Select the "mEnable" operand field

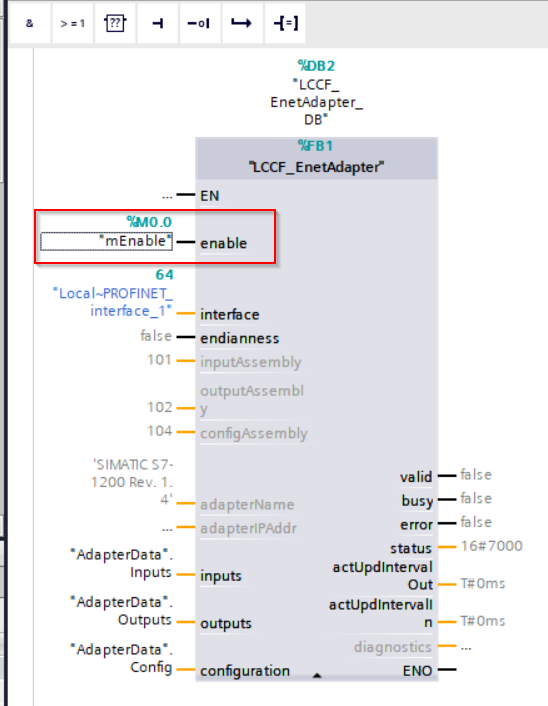pyautogui.click(x=106, y=241)
